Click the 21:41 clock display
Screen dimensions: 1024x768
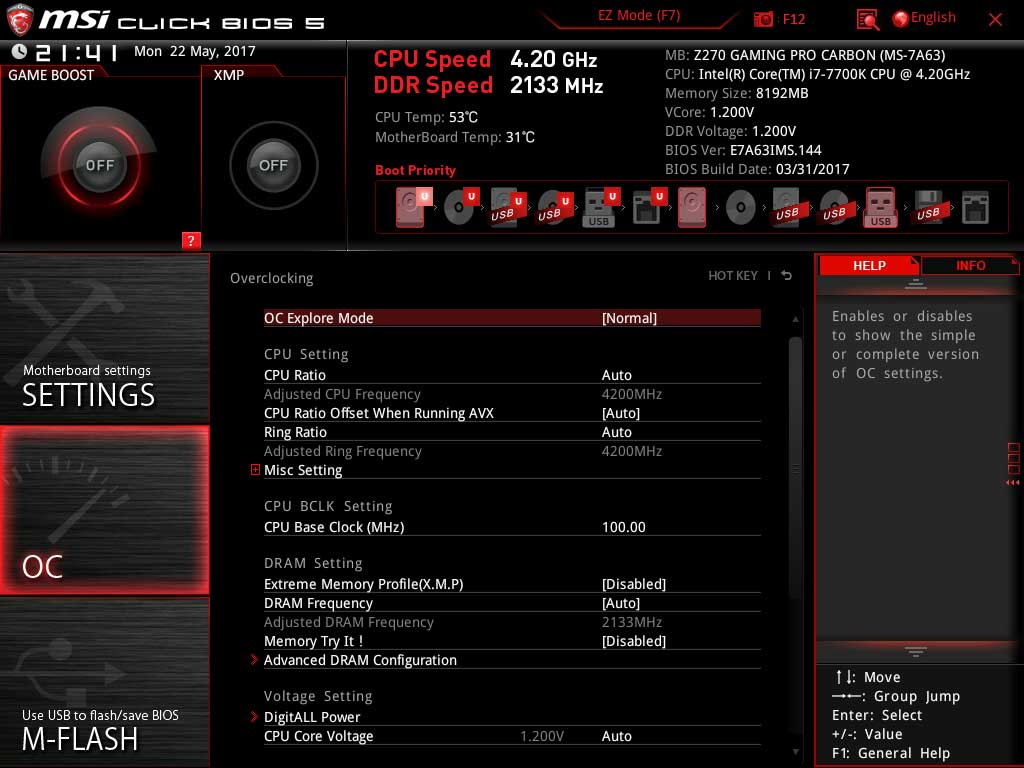(x=76, y=52)
